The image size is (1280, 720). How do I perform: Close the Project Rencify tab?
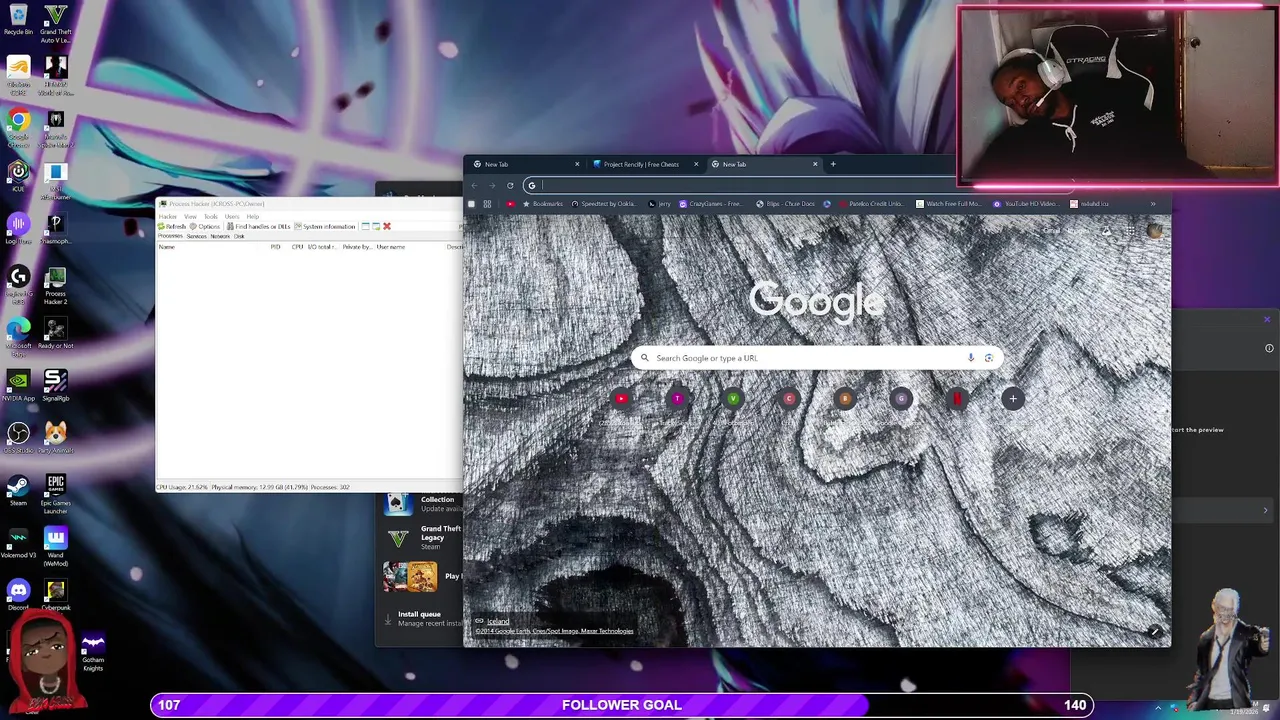tap(695, 164)
